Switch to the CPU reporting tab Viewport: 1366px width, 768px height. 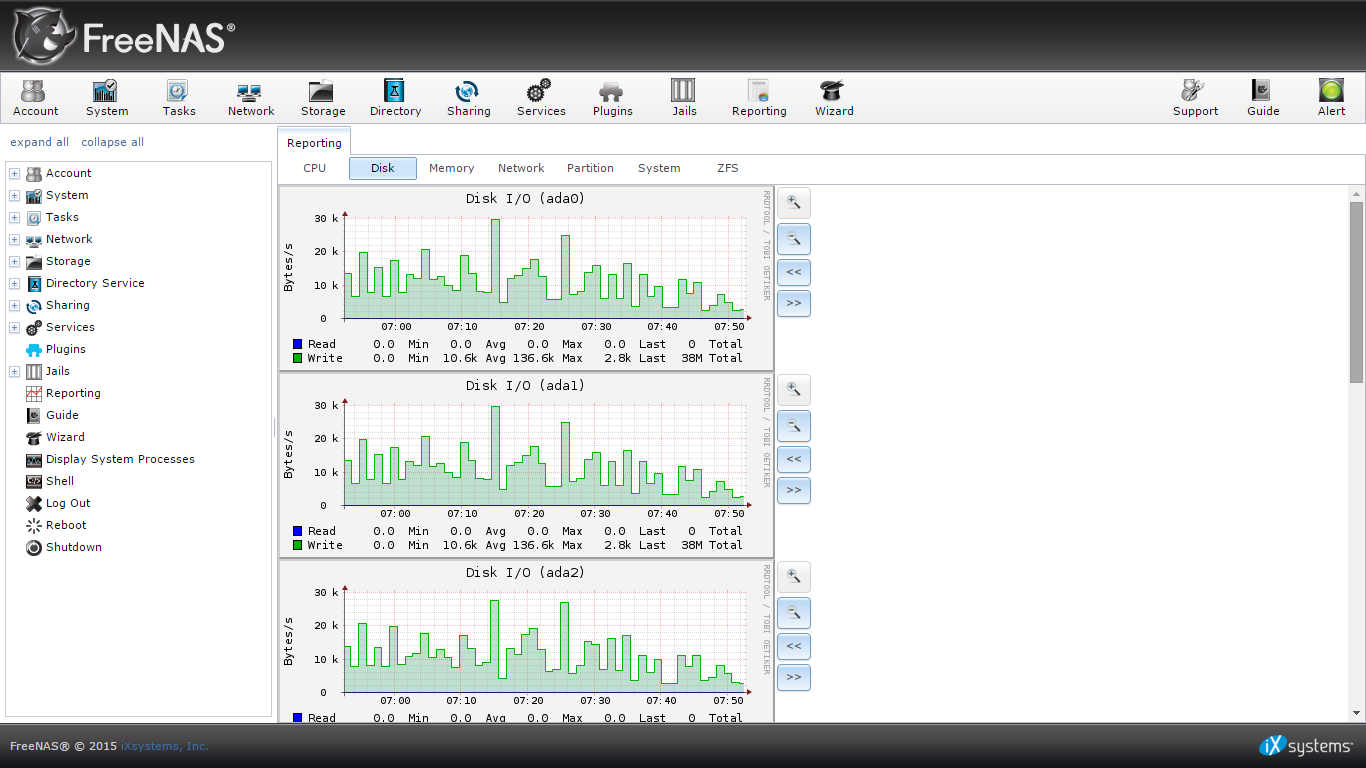[315, 168]
